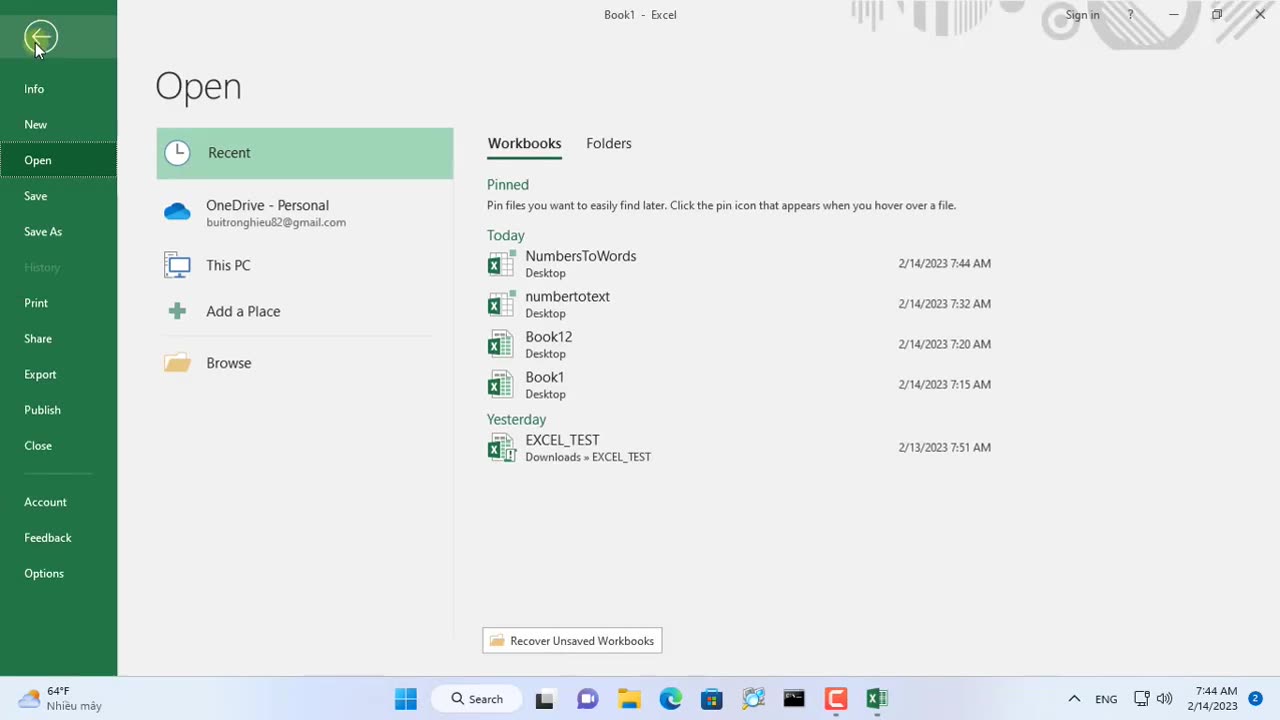Open the EXCEL_TEST workbook
The height and width of the screenshot is (720, 1280).
[740, 447]
